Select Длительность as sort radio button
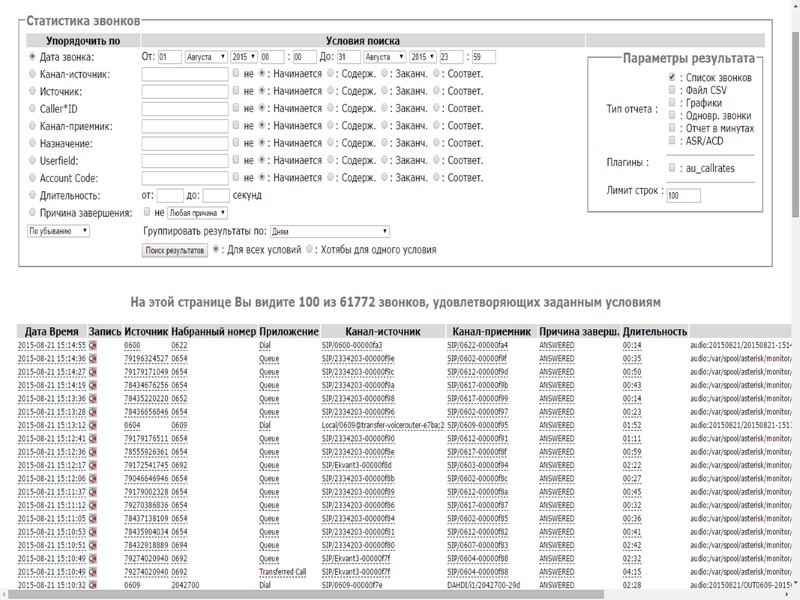The height and width of the screenshot is (600, 800). coord(32,195)
